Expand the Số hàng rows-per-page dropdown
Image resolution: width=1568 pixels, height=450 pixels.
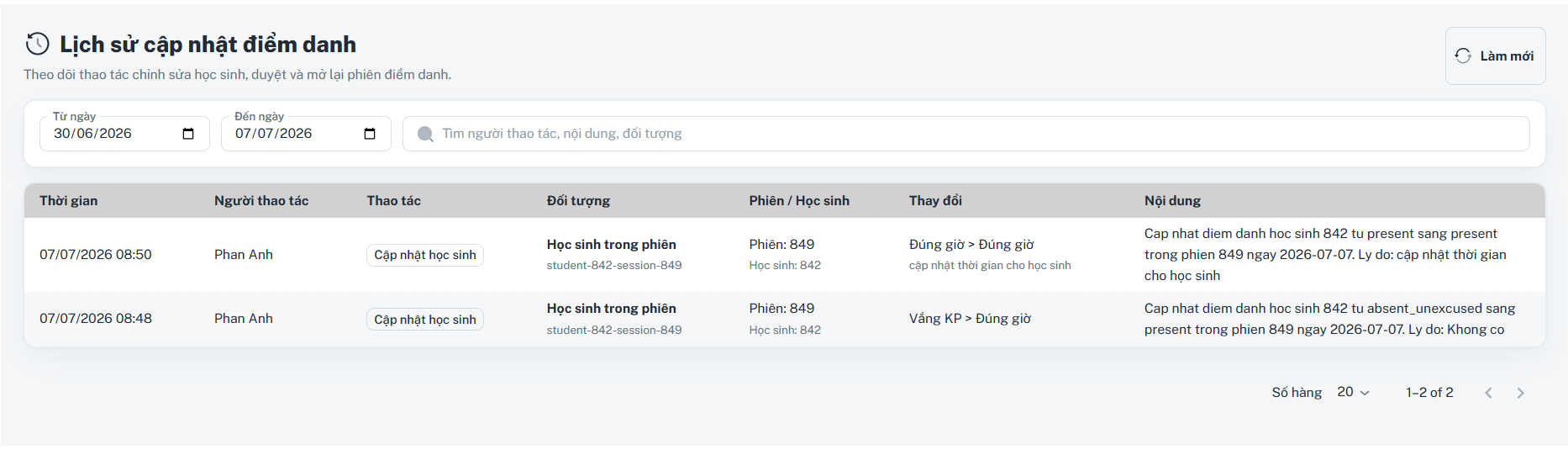(1353, 392)
